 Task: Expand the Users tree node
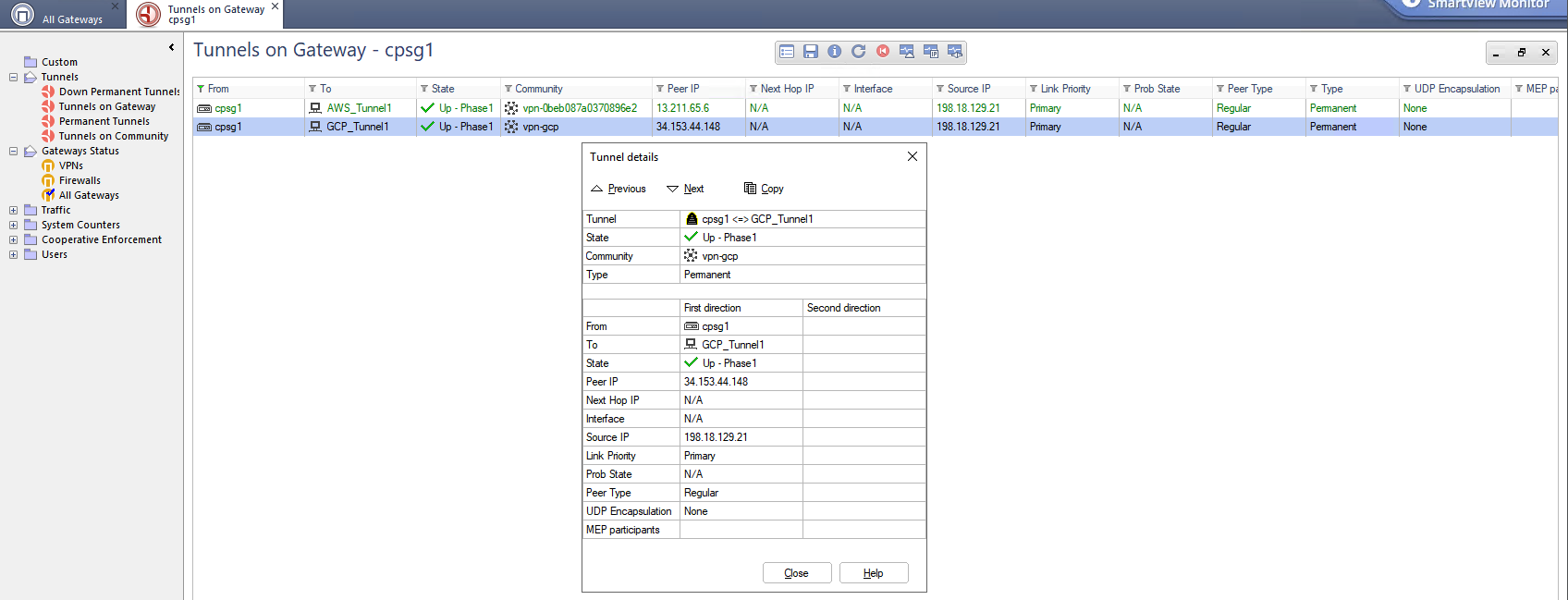point(14,254)
